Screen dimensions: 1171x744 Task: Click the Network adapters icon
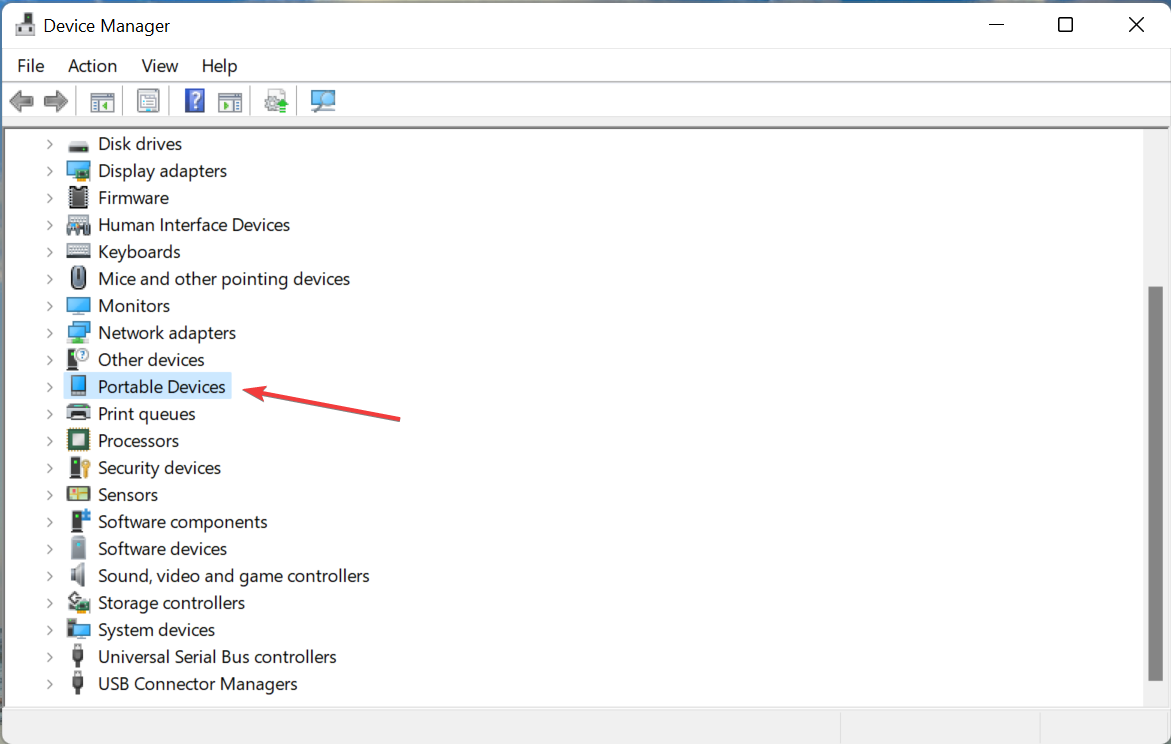click(x=78, y=332)
